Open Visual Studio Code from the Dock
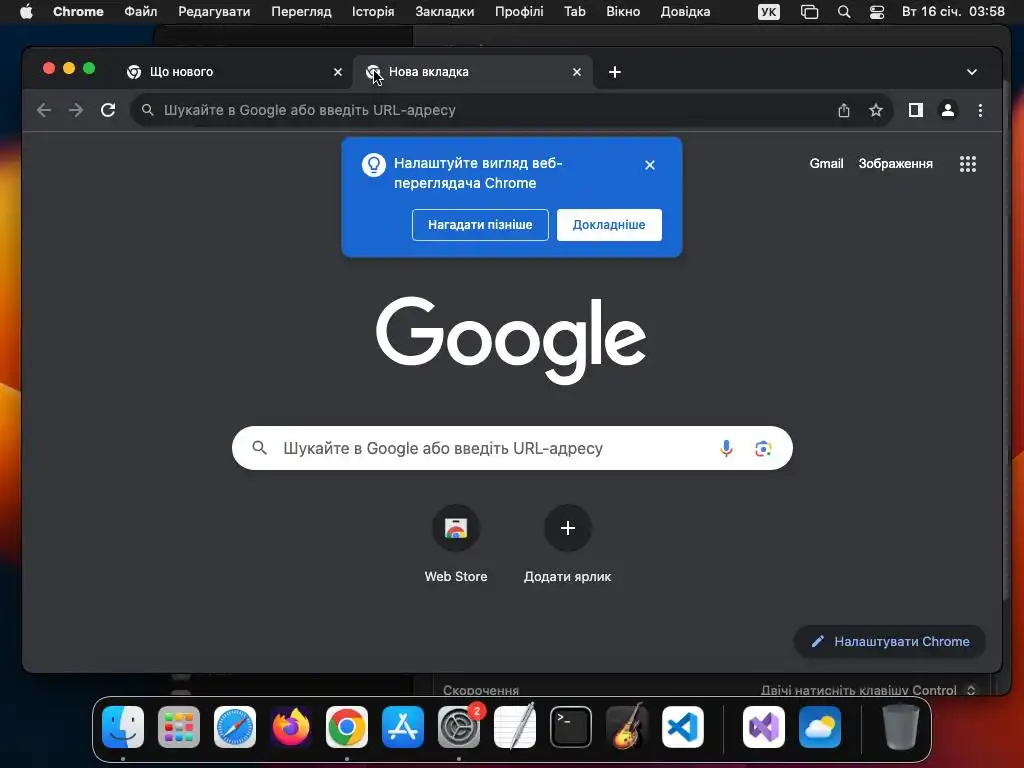 tap(682, 727)
